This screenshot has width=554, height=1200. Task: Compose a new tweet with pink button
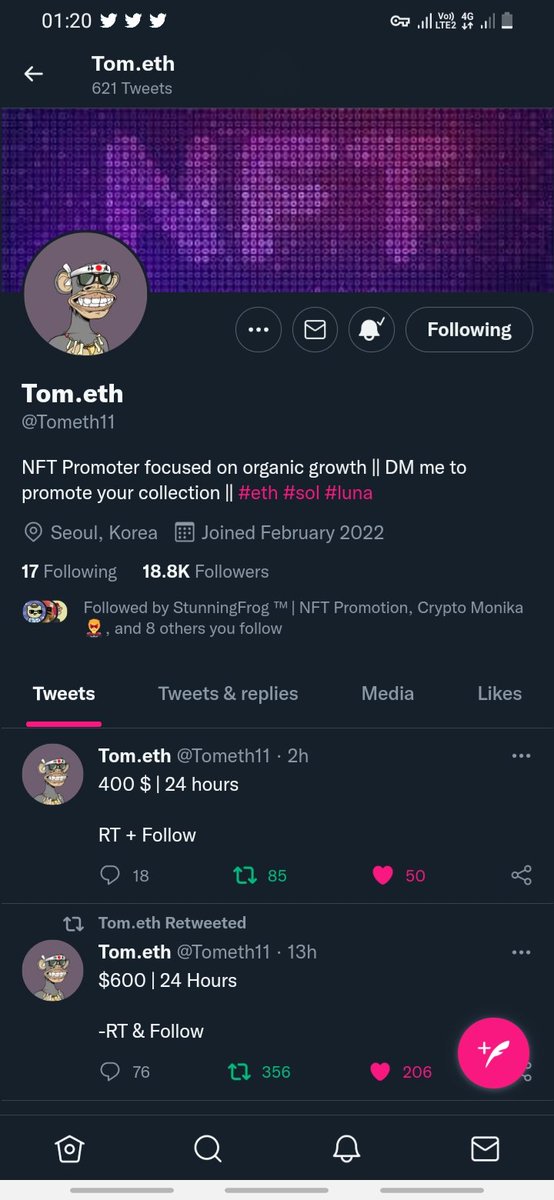(493, 1053)
